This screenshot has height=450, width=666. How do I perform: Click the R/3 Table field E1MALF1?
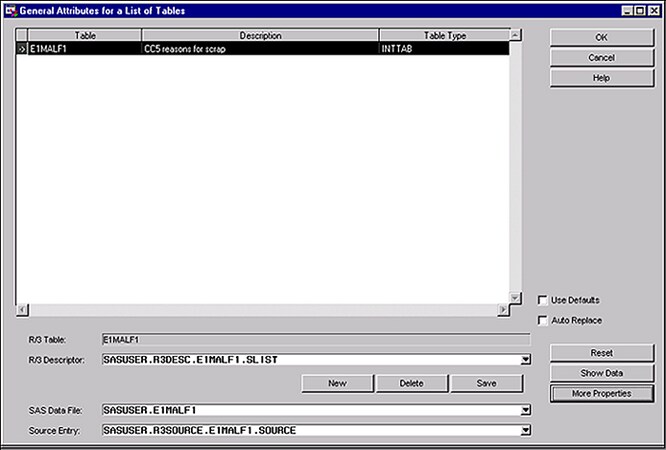click(x=316, y=340)
